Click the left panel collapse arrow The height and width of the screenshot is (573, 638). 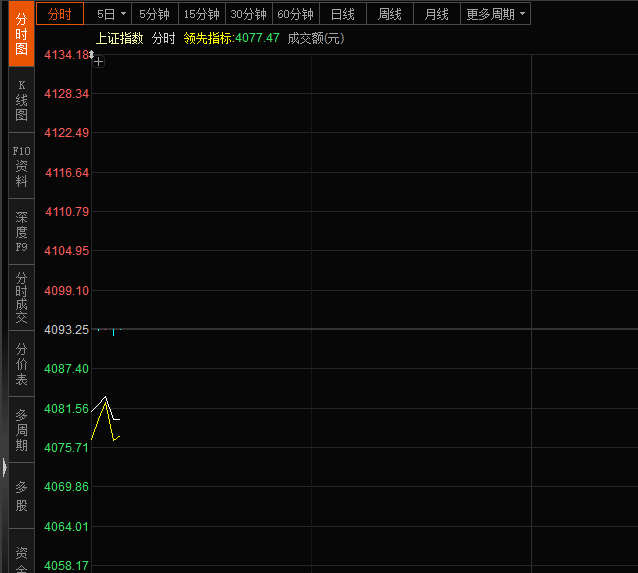[4, 466]
